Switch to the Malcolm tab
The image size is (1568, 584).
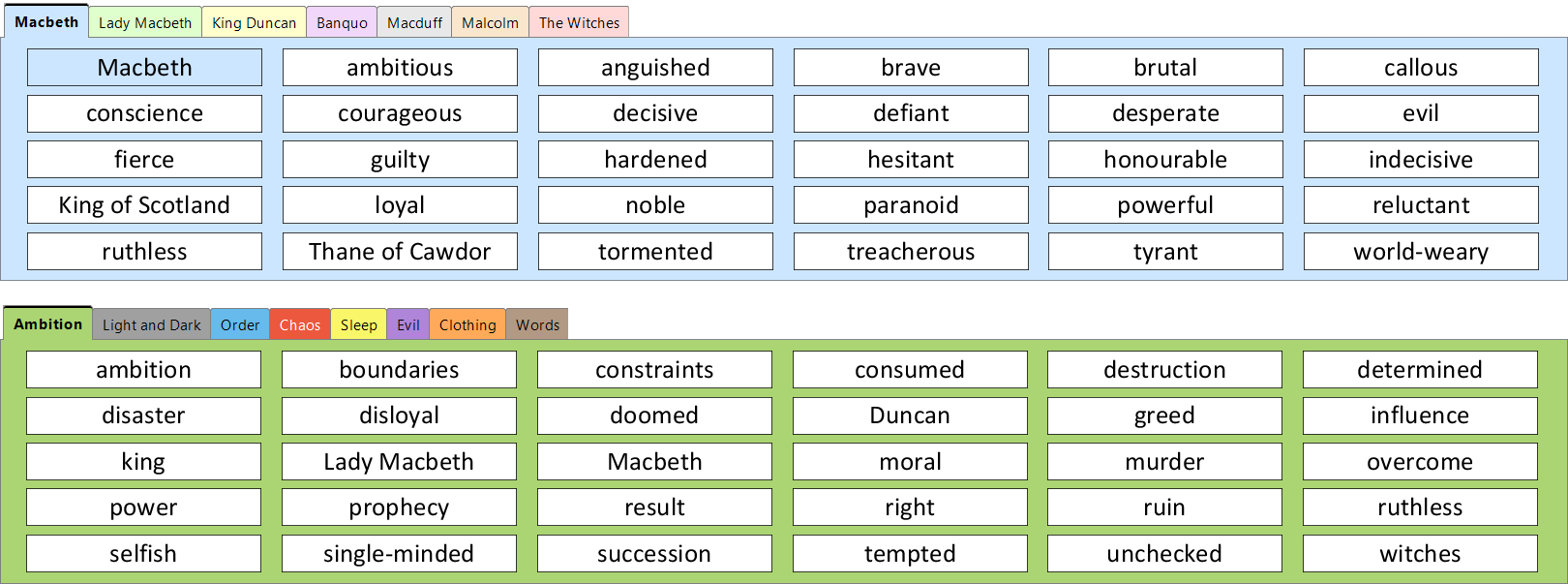(490, 23)
